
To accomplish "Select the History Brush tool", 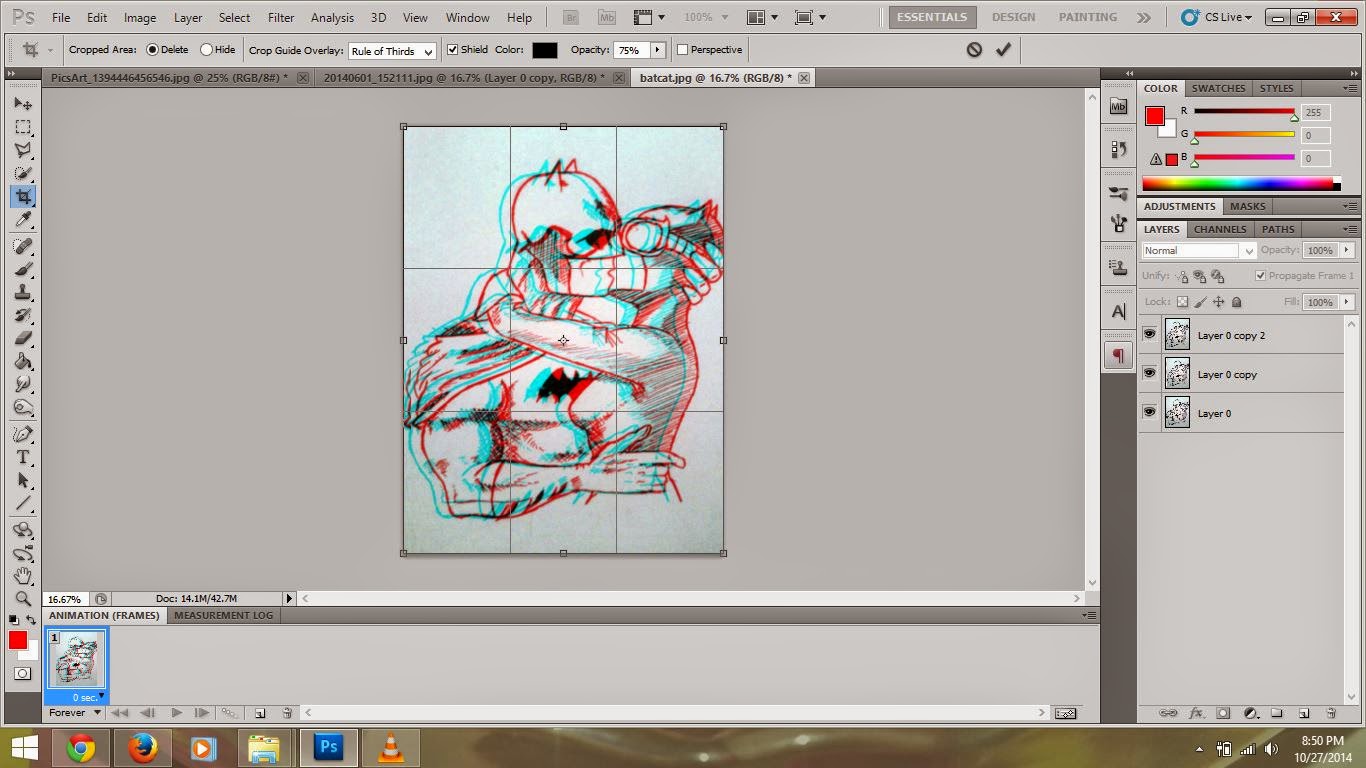I will pos(23,315).
